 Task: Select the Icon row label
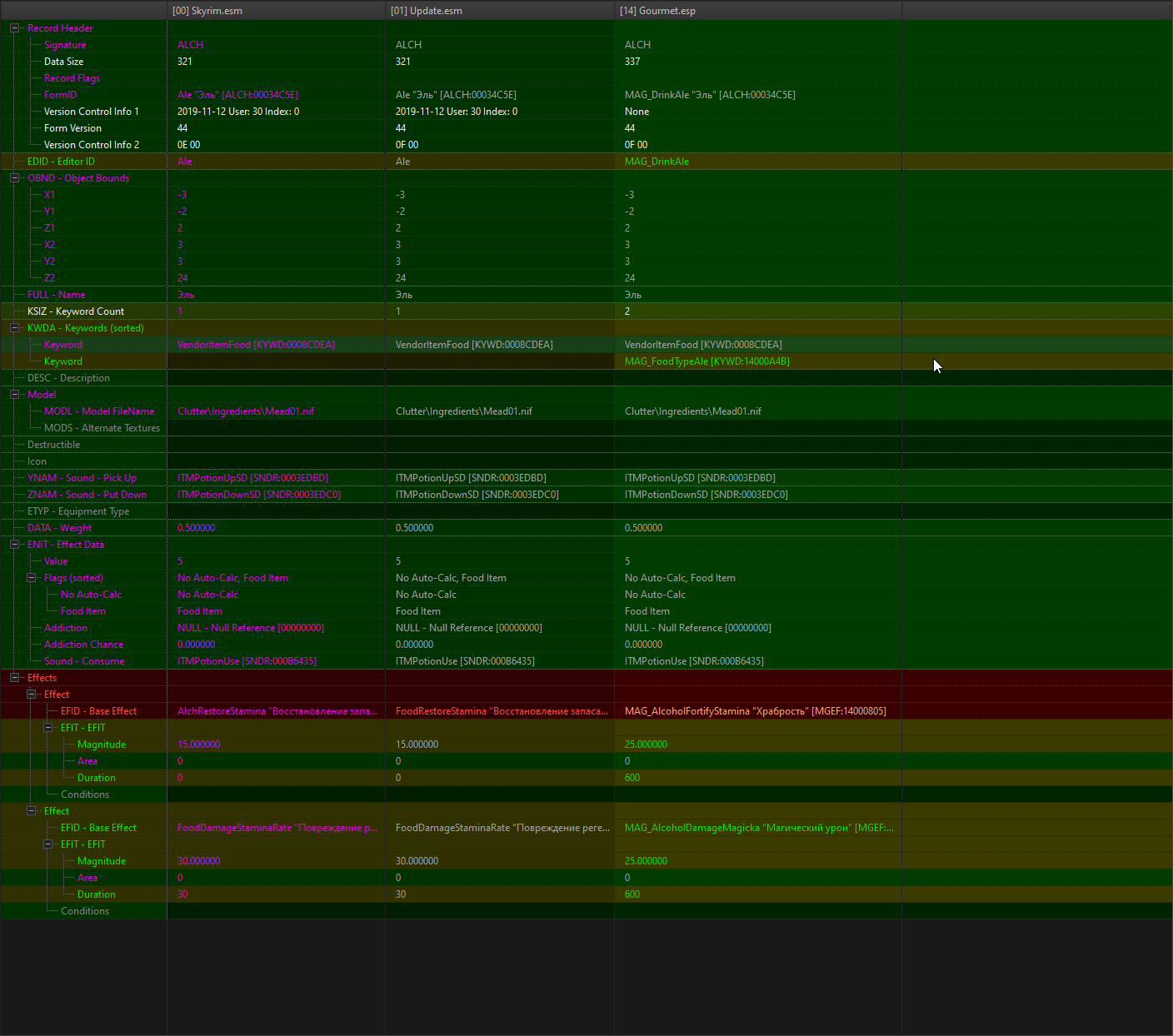pyautogui.click(x=37, y=461)
